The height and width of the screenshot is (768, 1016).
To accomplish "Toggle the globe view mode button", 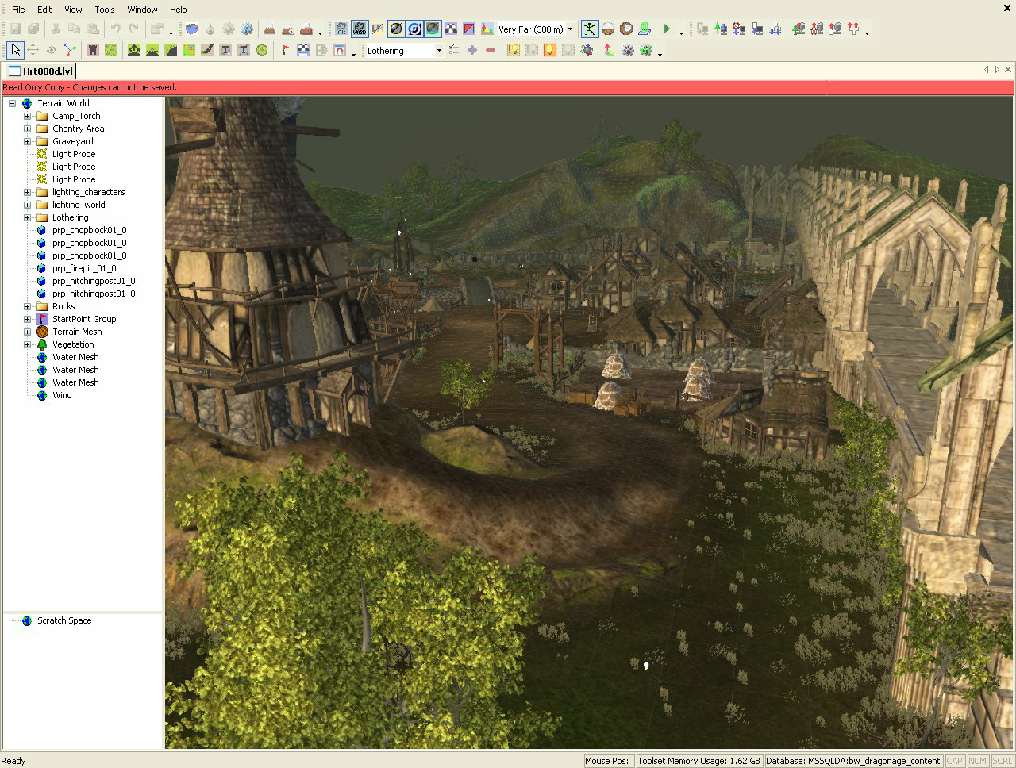I will pyautogui.click(x=396, y=29).
